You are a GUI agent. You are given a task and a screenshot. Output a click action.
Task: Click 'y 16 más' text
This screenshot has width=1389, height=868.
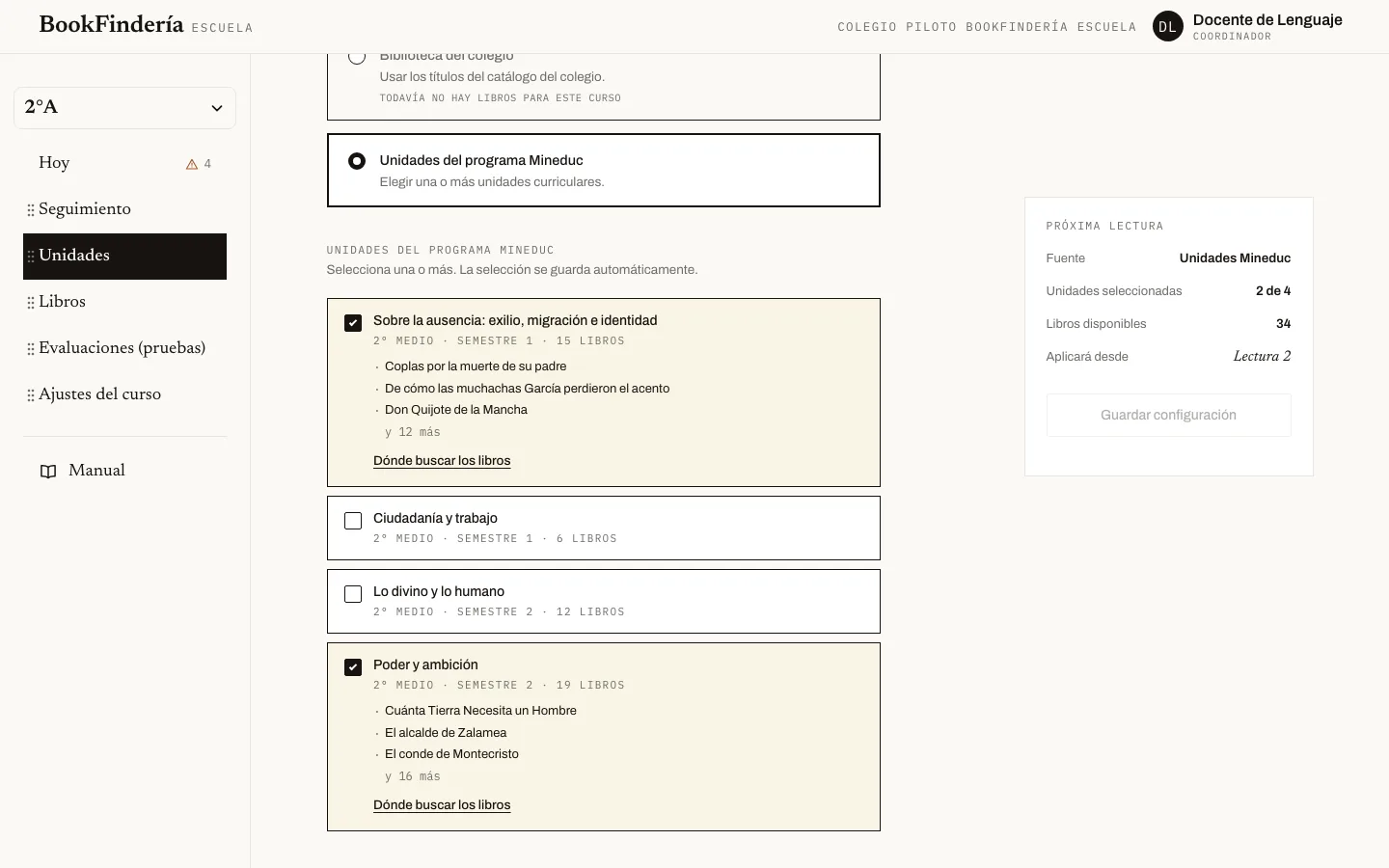click(413, 776)
